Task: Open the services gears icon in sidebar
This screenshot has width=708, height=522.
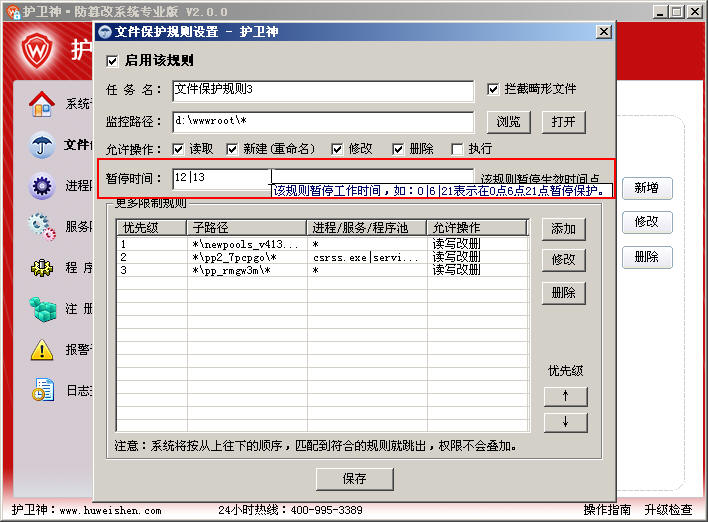Action: pyautogui.click(x=42, y=227)
